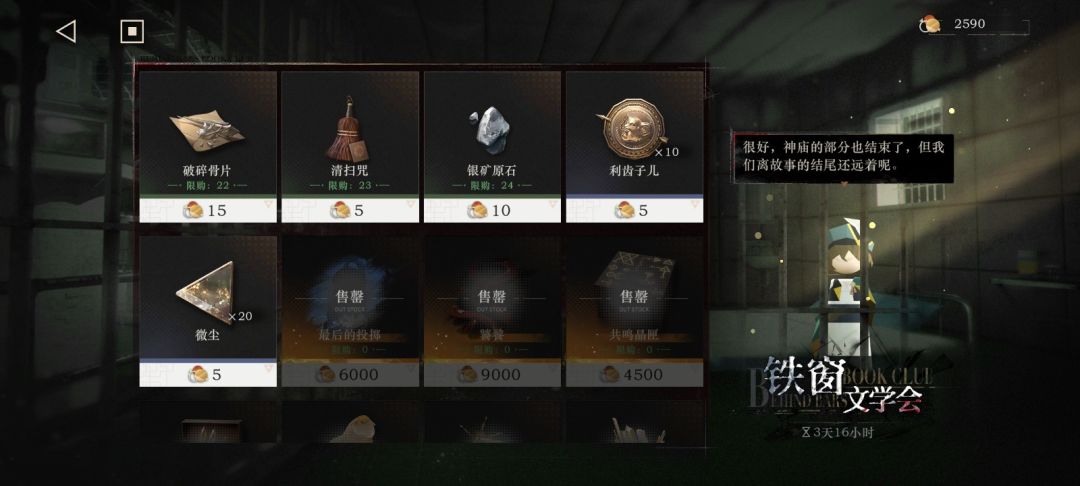Image resolution: width=1080 pixels, height=486 pixels.
Task: Pick the 银矿原石 silver ore item
Action: pos(492,134)
